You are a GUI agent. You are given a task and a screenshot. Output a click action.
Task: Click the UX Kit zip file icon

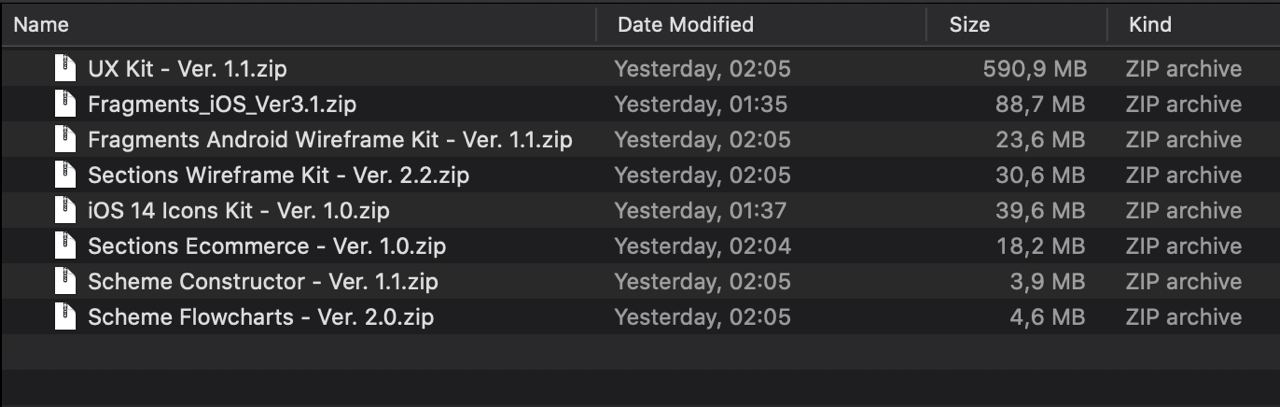(66, 69)
